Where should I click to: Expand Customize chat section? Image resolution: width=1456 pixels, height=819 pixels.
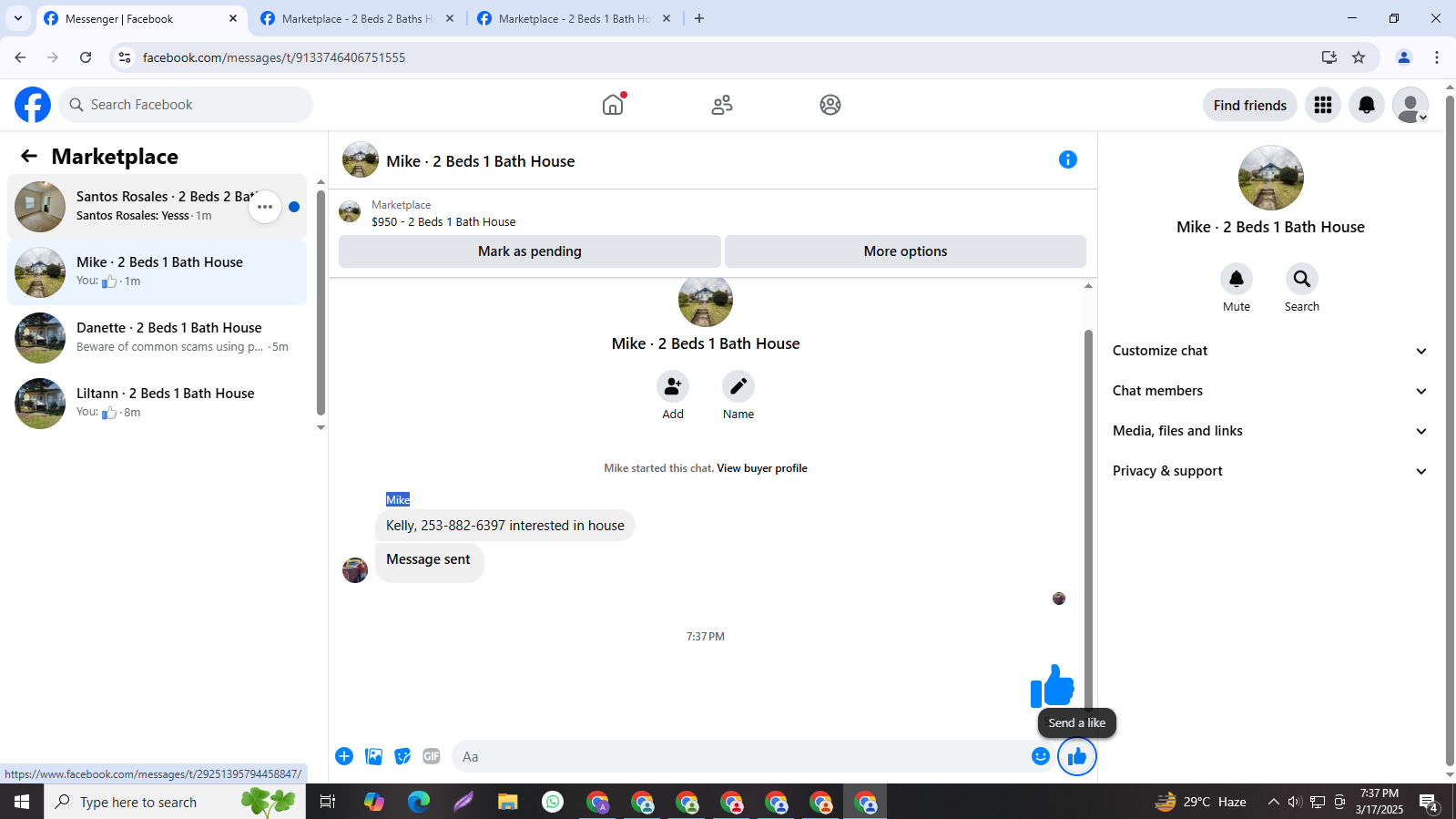point(1270,351)
